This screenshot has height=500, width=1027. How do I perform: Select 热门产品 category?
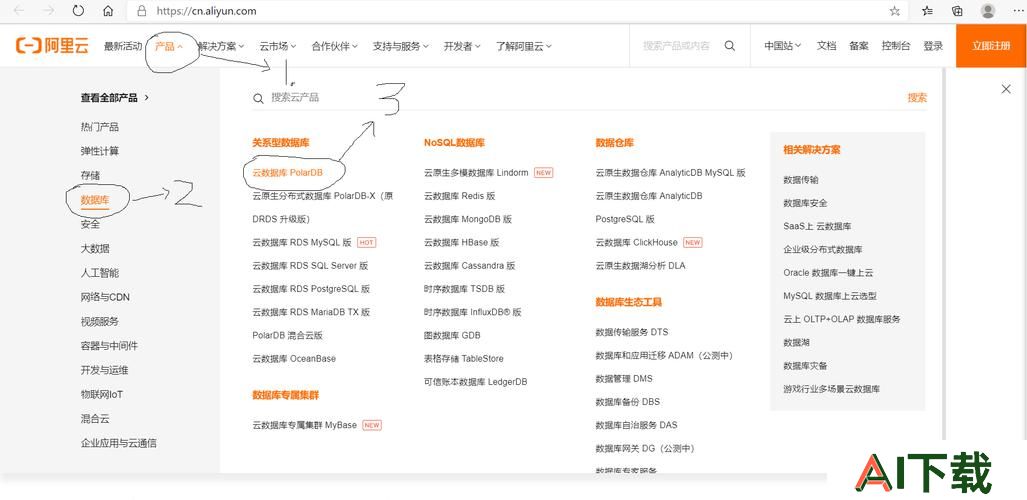[x=100, y=126]
